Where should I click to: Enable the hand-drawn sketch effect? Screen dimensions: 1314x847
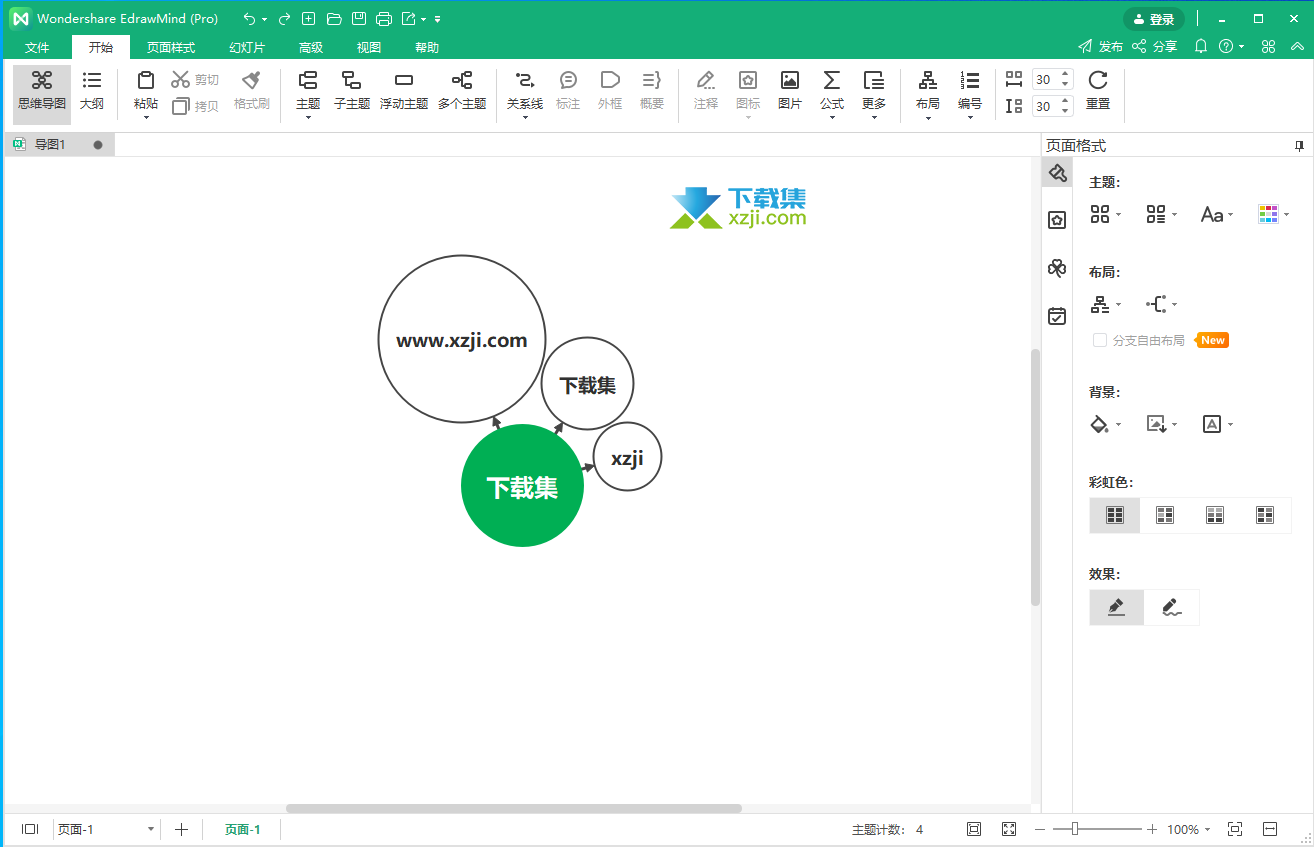pyautogui.click(x=1172, y=607)
